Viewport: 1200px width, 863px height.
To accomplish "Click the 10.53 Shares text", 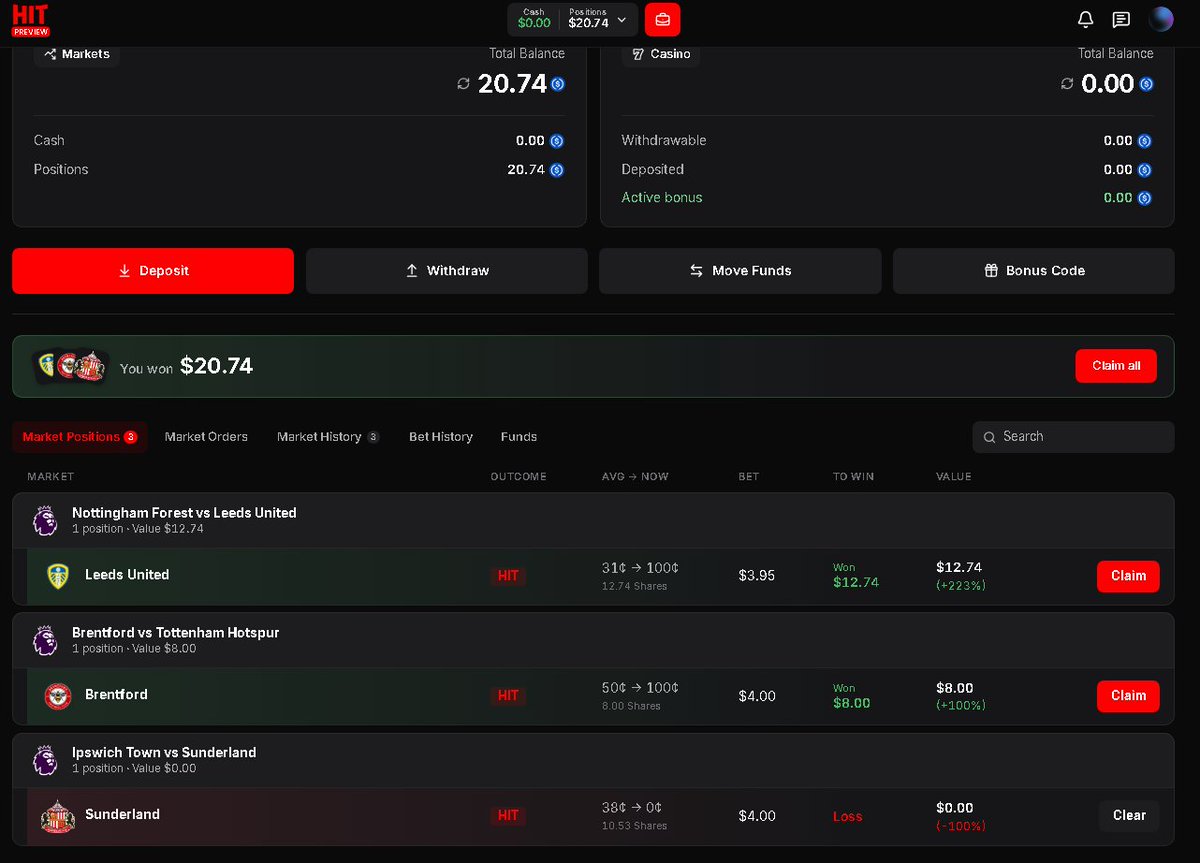I will point(634,827).
